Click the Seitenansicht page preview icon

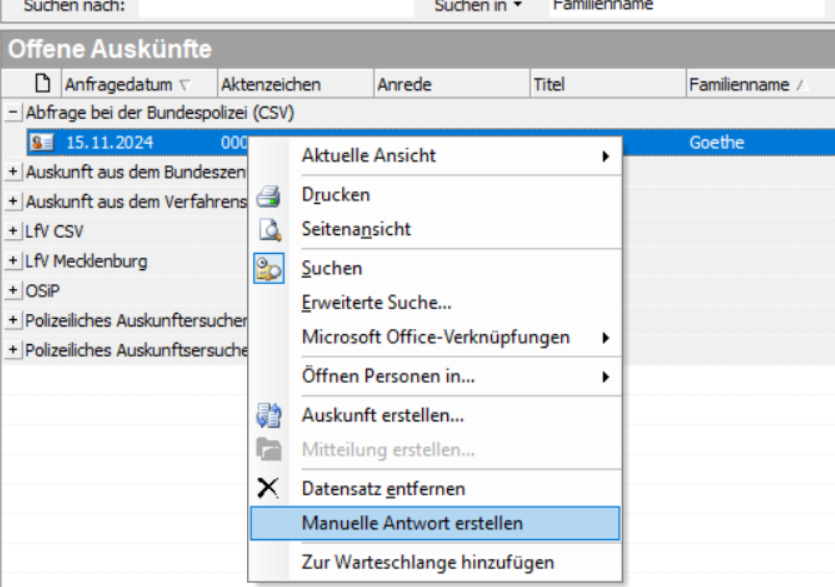tap(269, 229)
